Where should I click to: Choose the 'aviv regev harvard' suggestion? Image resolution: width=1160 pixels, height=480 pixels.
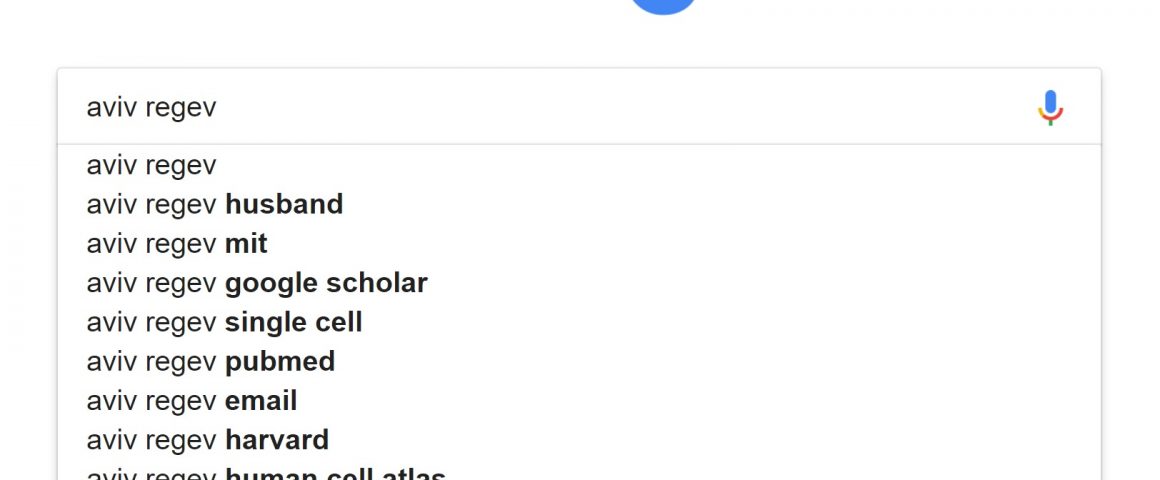579,439
